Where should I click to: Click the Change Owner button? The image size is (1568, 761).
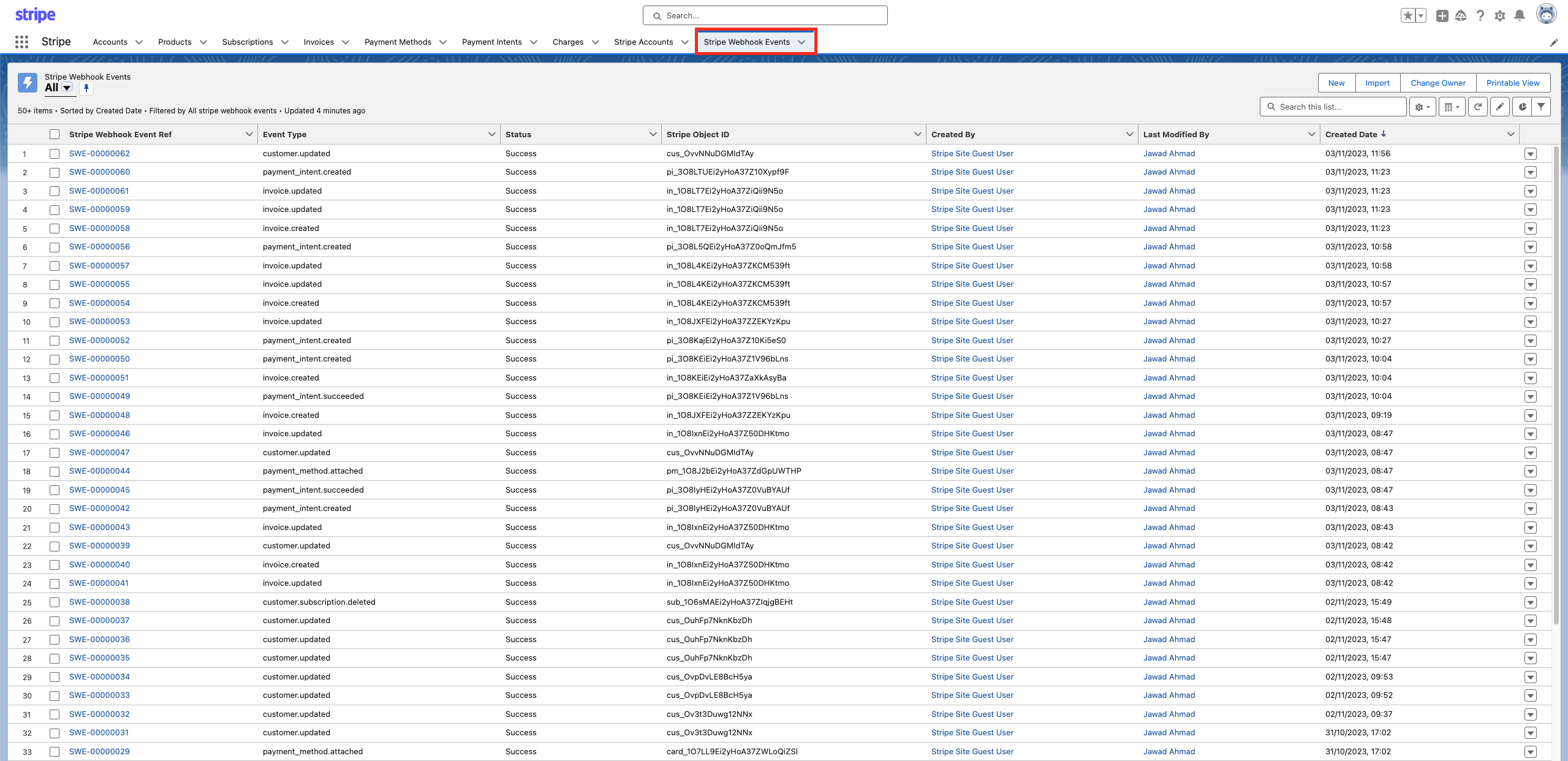click(1437, 83)
